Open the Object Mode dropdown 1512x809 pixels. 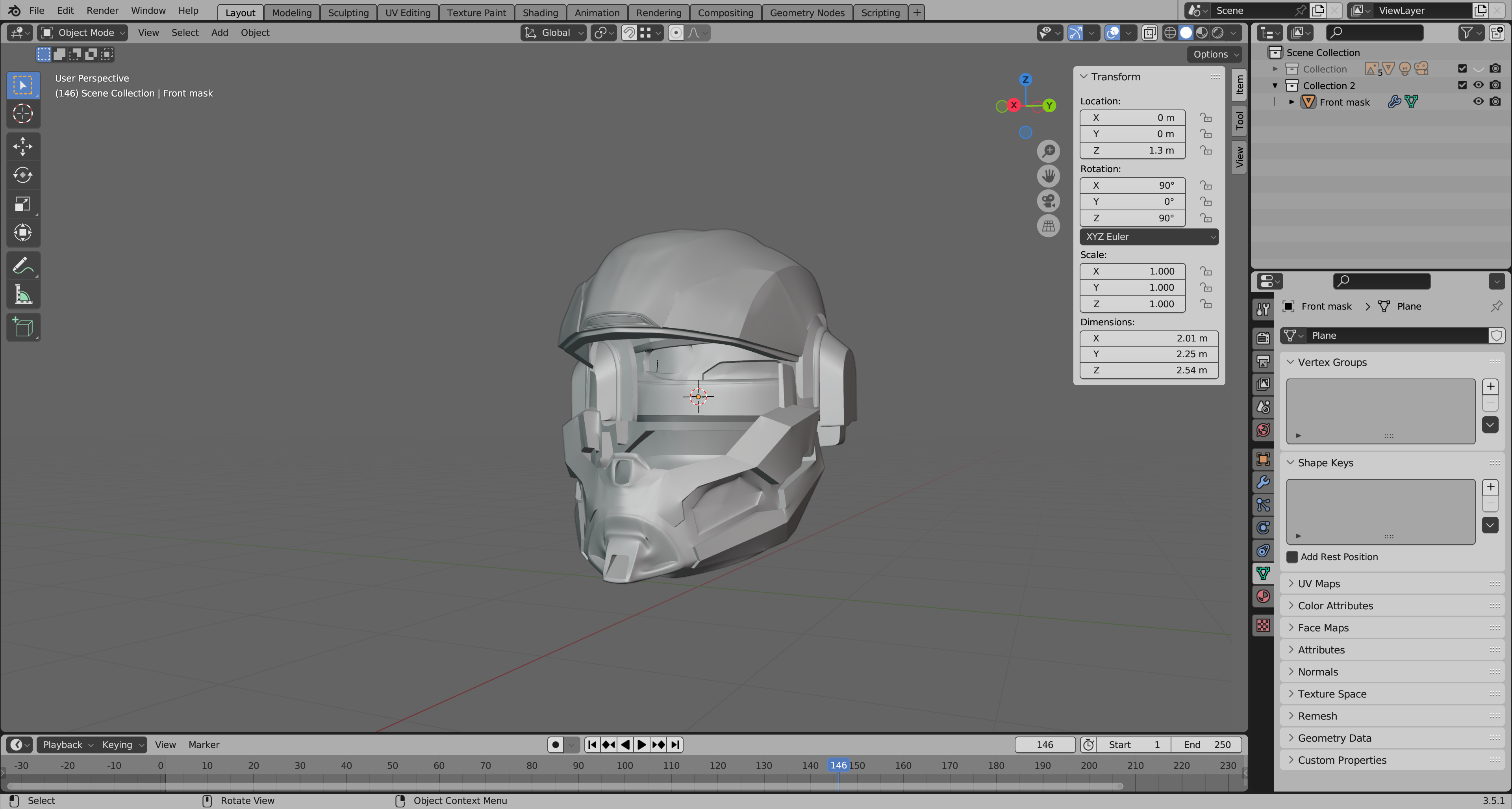[x=82, y=33]
